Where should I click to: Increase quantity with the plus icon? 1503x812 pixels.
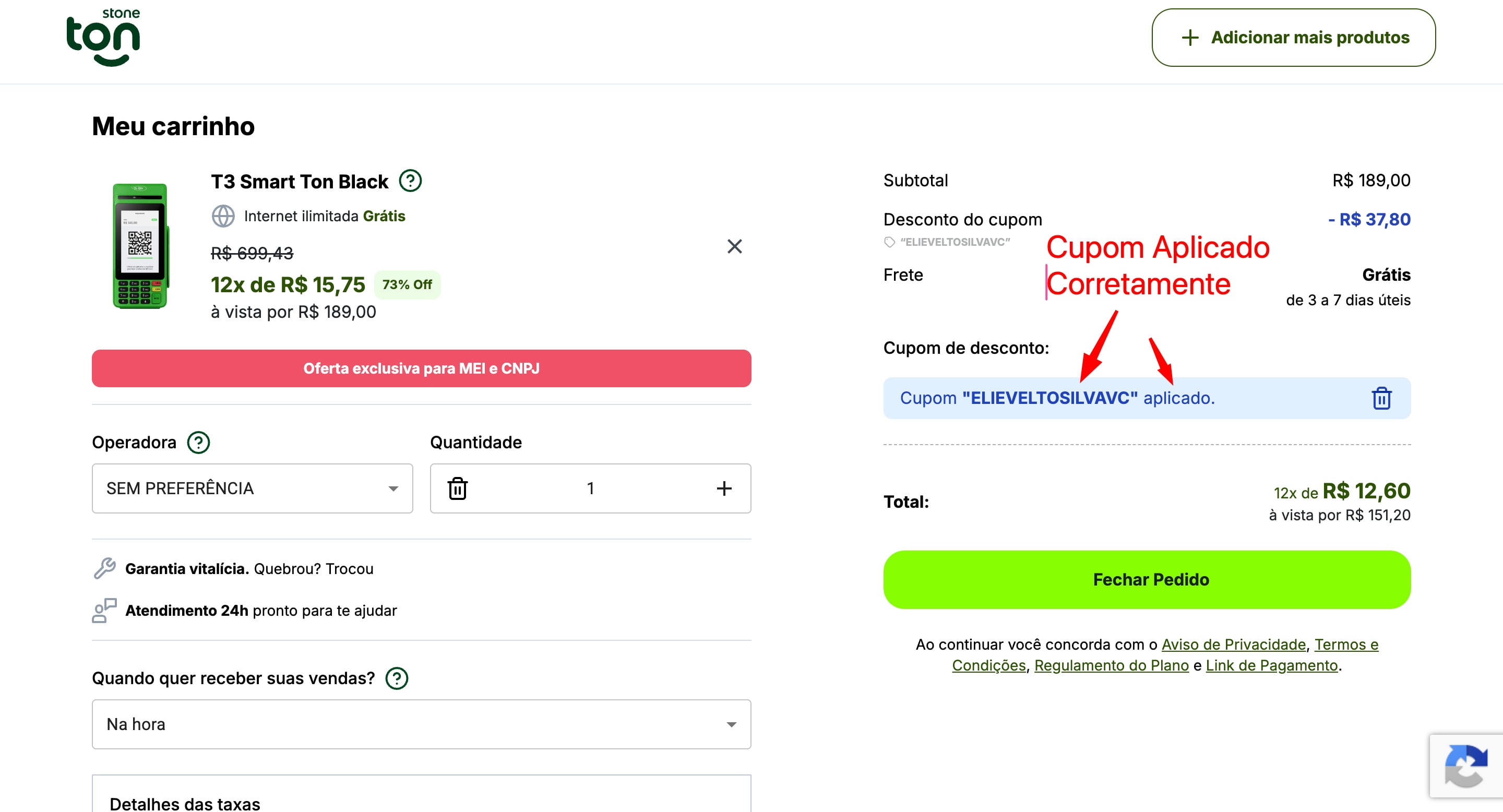click(724, 488)
